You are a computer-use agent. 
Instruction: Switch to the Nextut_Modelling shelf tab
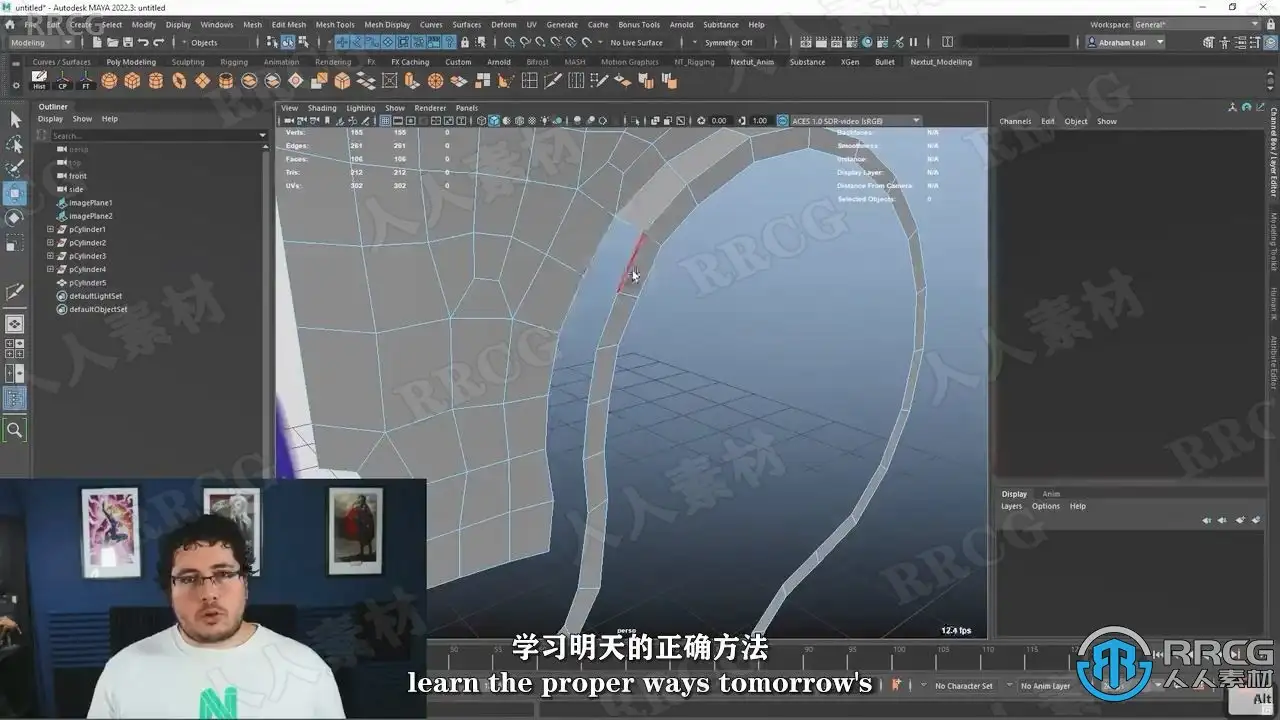pos(941,62)
